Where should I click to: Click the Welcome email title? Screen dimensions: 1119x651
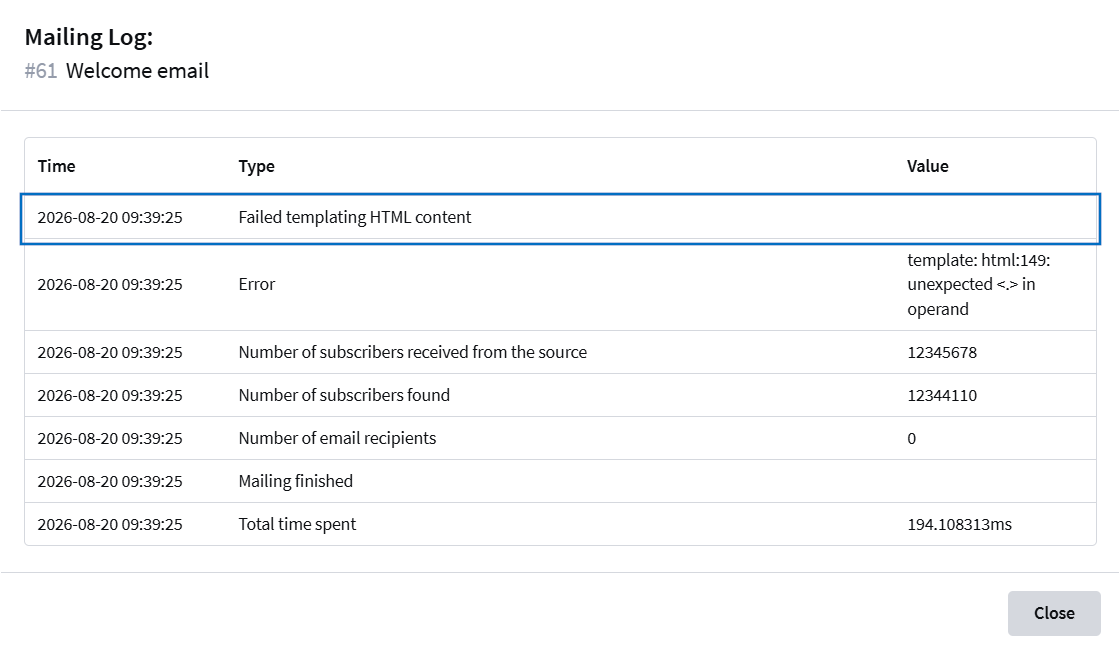pyautogui.click(x=138, y=71)
